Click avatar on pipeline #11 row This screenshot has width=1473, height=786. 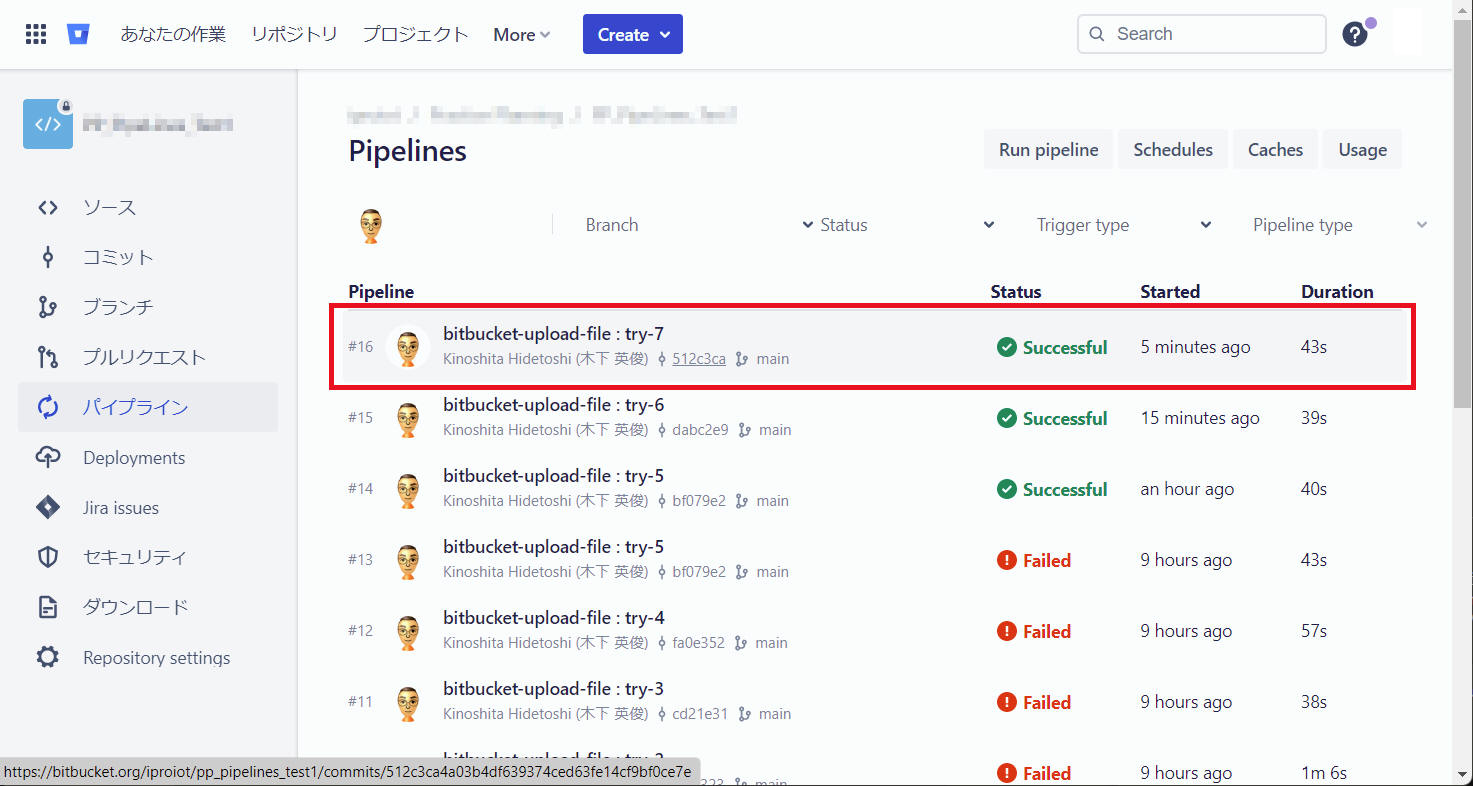407,702
